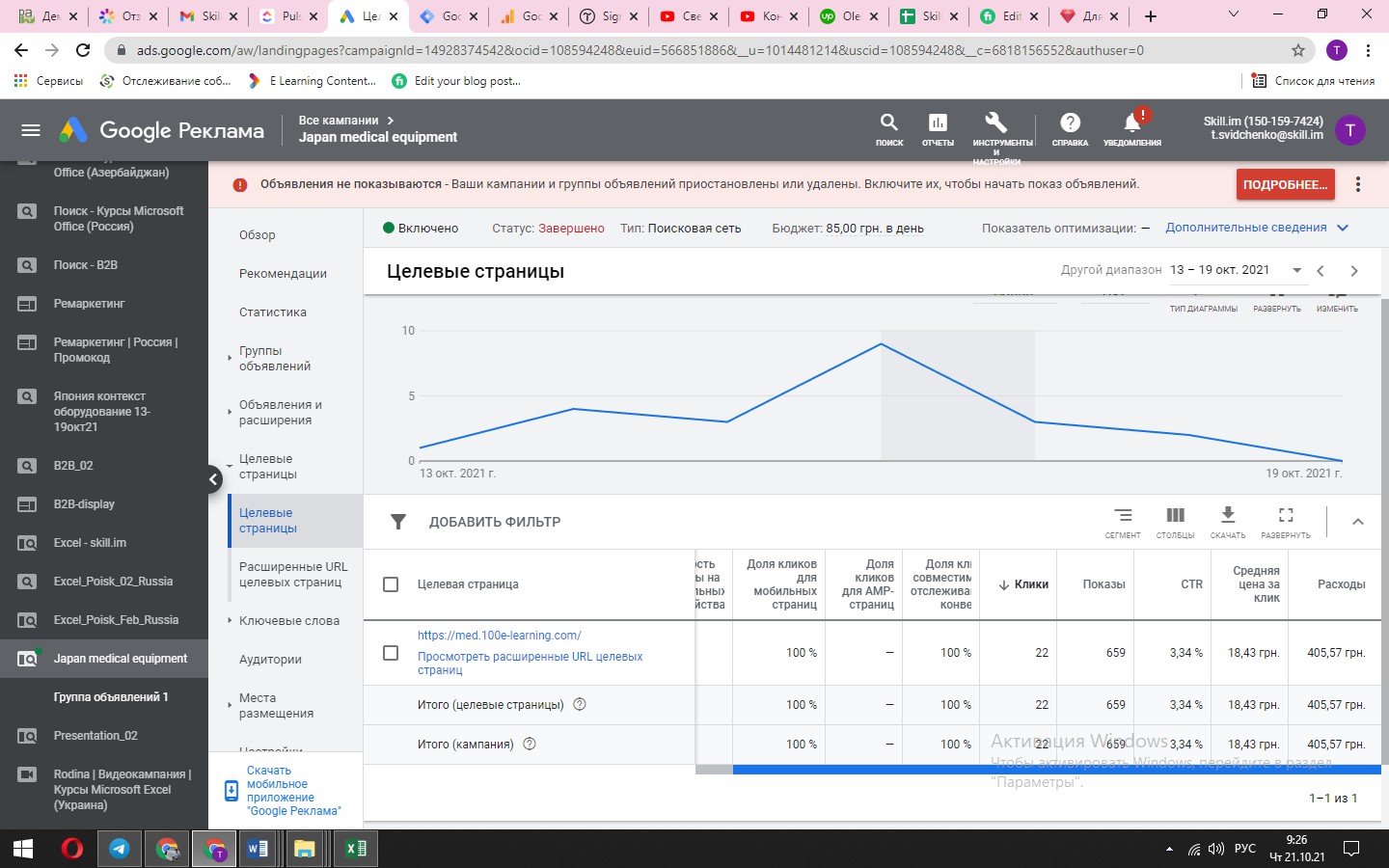
Task: Open the Search magnifier icon in header
Action: [888, 122]
